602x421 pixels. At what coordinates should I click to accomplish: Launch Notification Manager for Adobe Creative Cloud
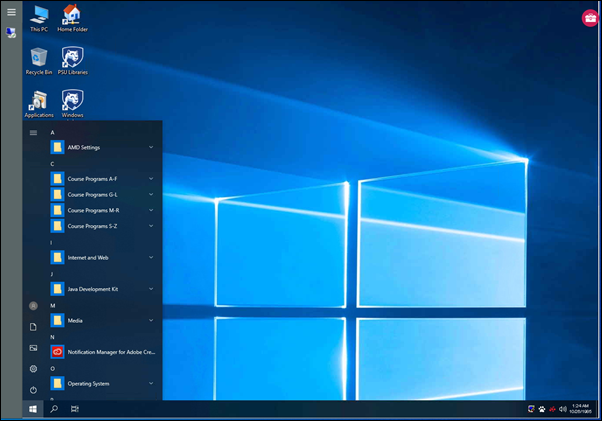pos(103,352)
